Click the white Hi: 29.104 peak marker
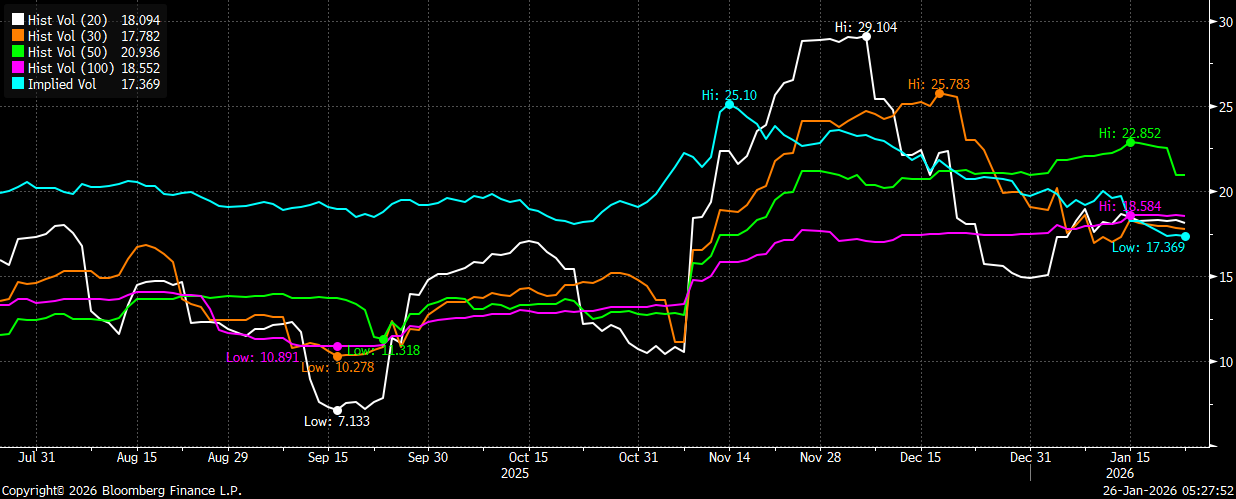Image resolution: width=1236 pixels, height=499 pixels. tap(866, 36)
